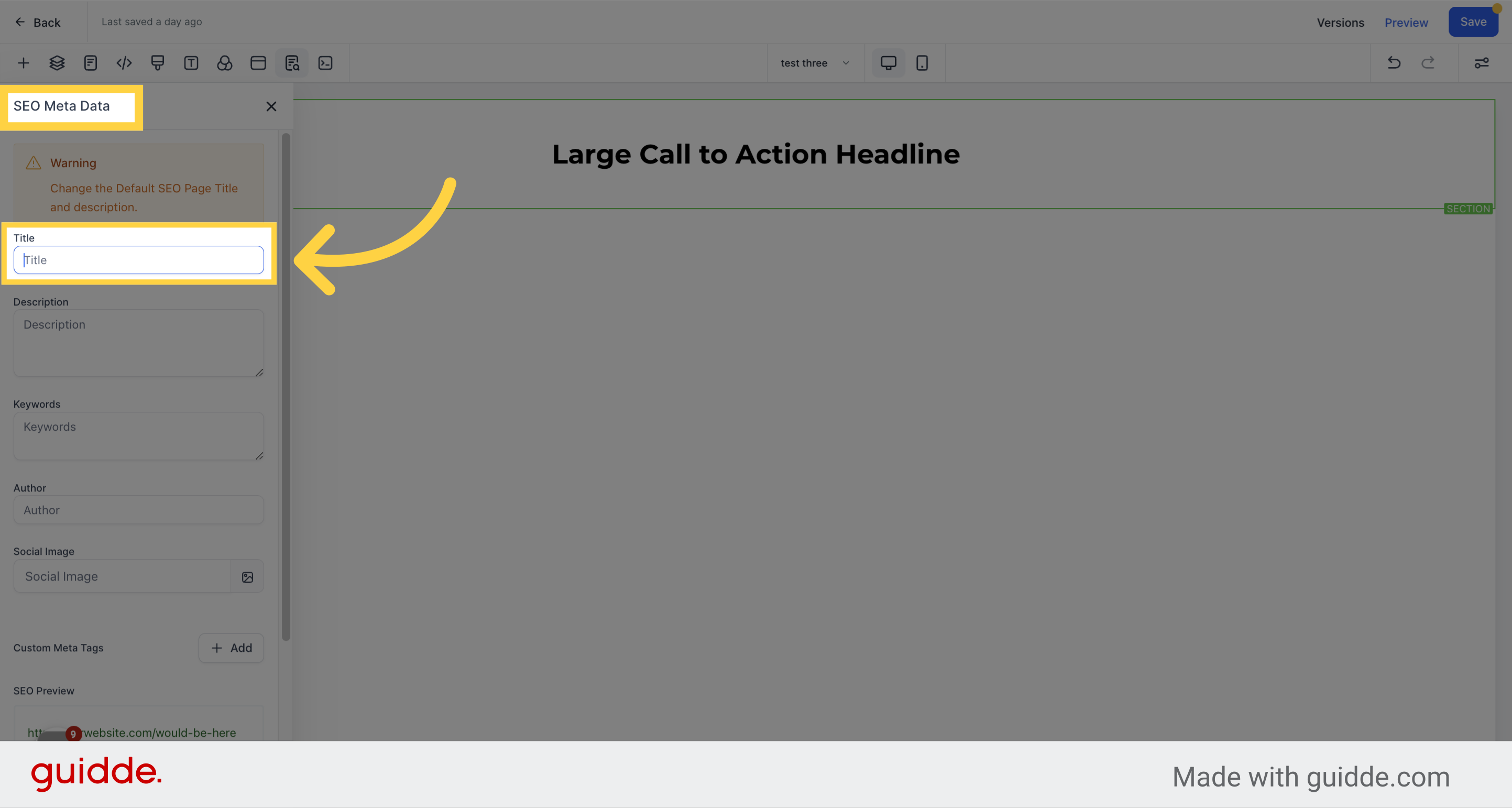Click the redo arrow icon
This screenshot has height=808, width=1512.
[1428, 63]
